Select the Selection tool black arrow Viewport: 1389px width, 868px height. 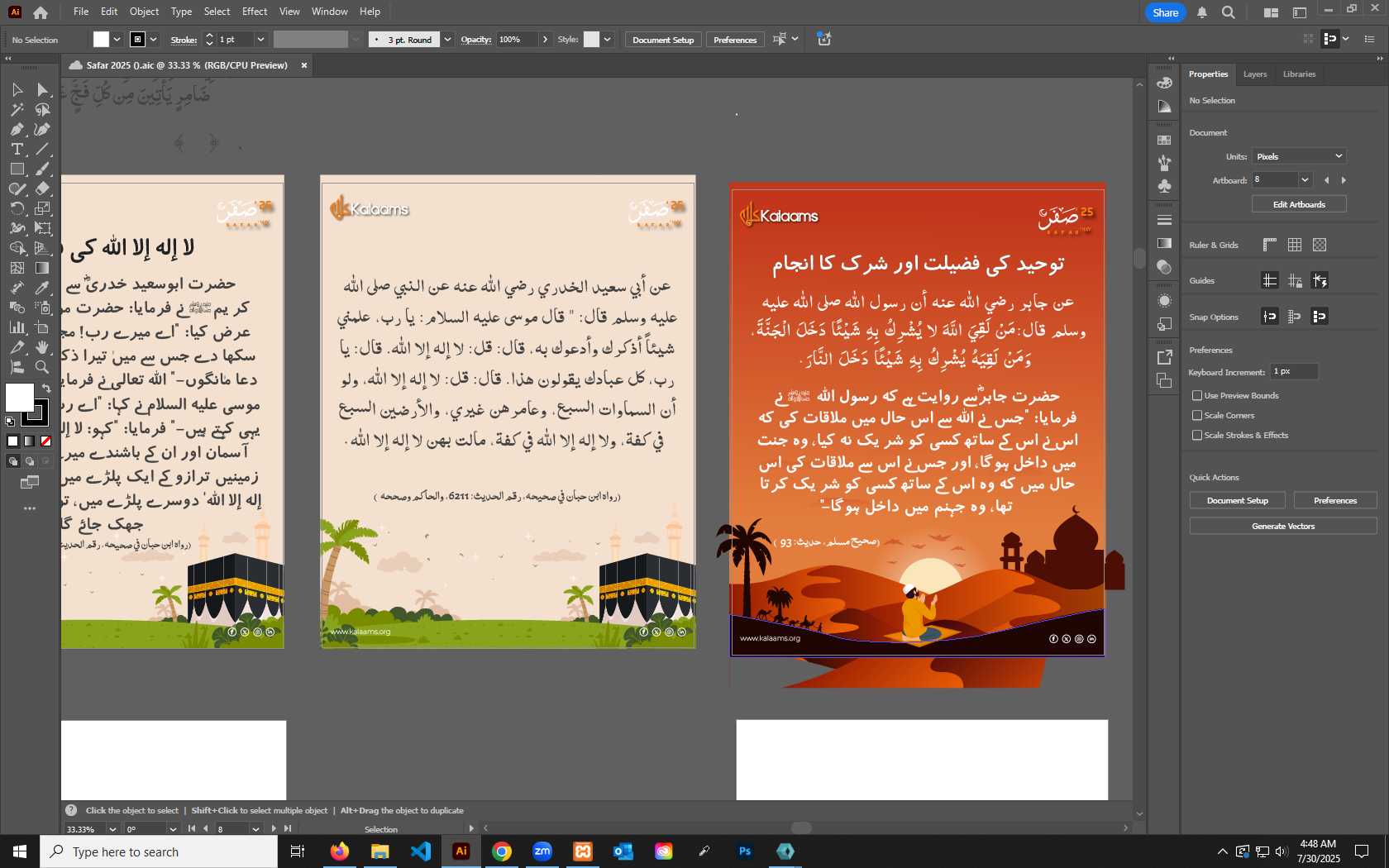click(17, 89)
